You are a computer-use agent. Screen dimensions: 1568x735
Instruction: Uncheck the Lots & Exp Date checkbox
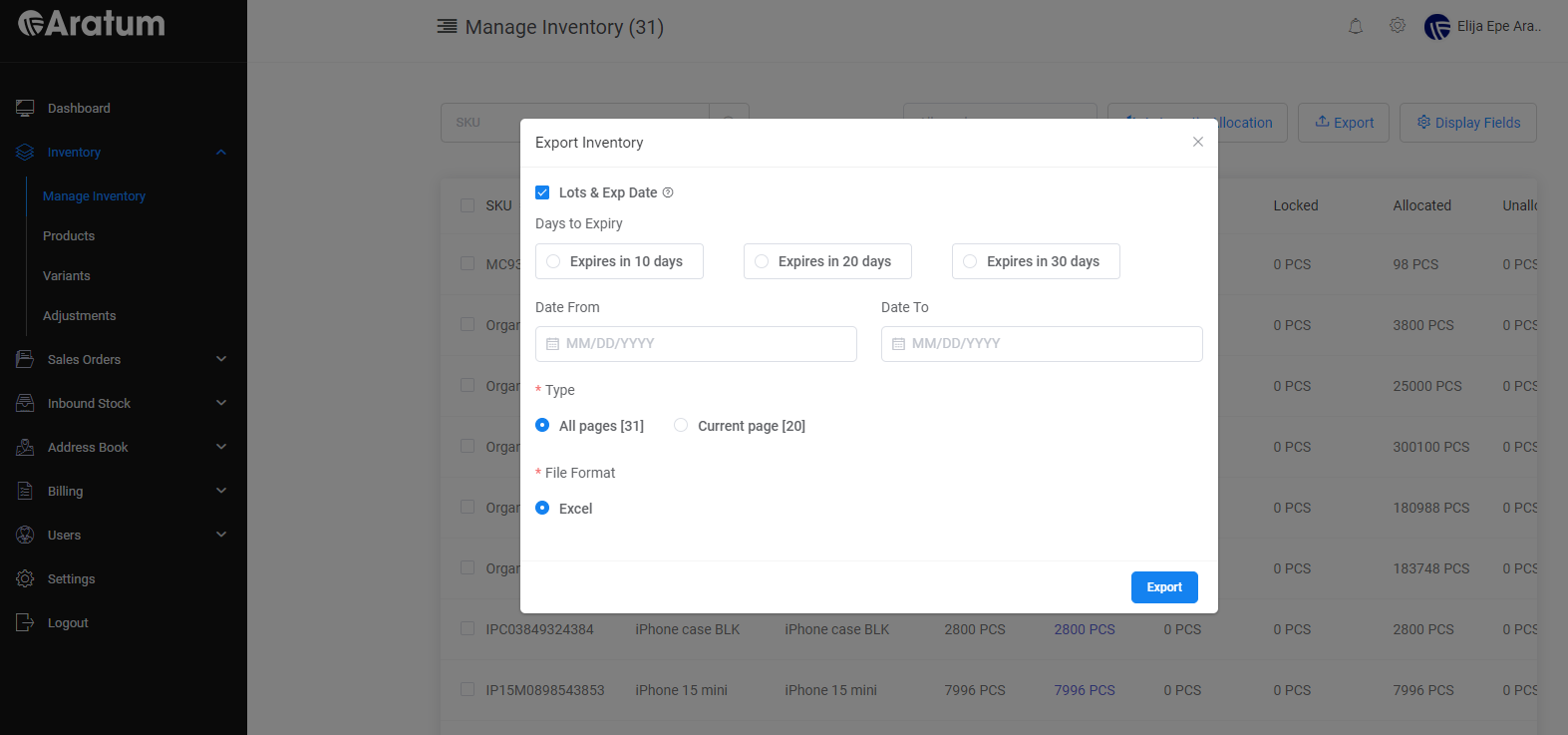pos(542,192)
